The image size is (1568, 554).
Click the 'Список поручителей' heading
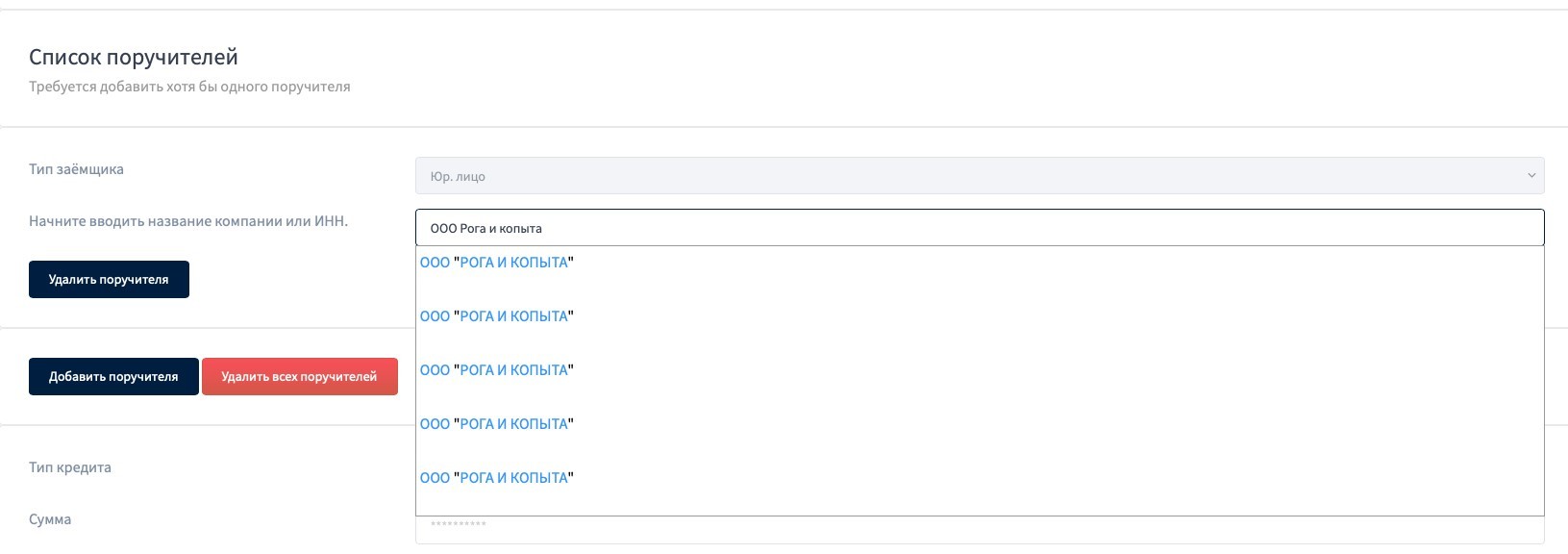point(134,58)
